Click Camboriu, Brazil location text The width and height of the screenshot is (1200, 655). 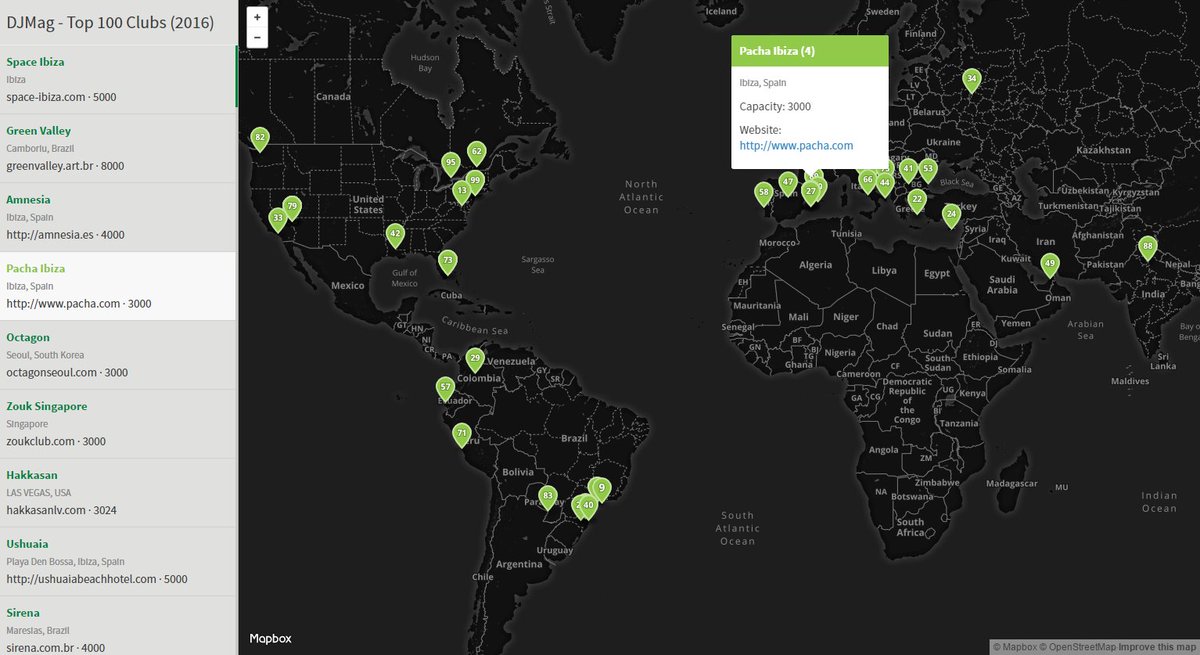tap(38, 149)
